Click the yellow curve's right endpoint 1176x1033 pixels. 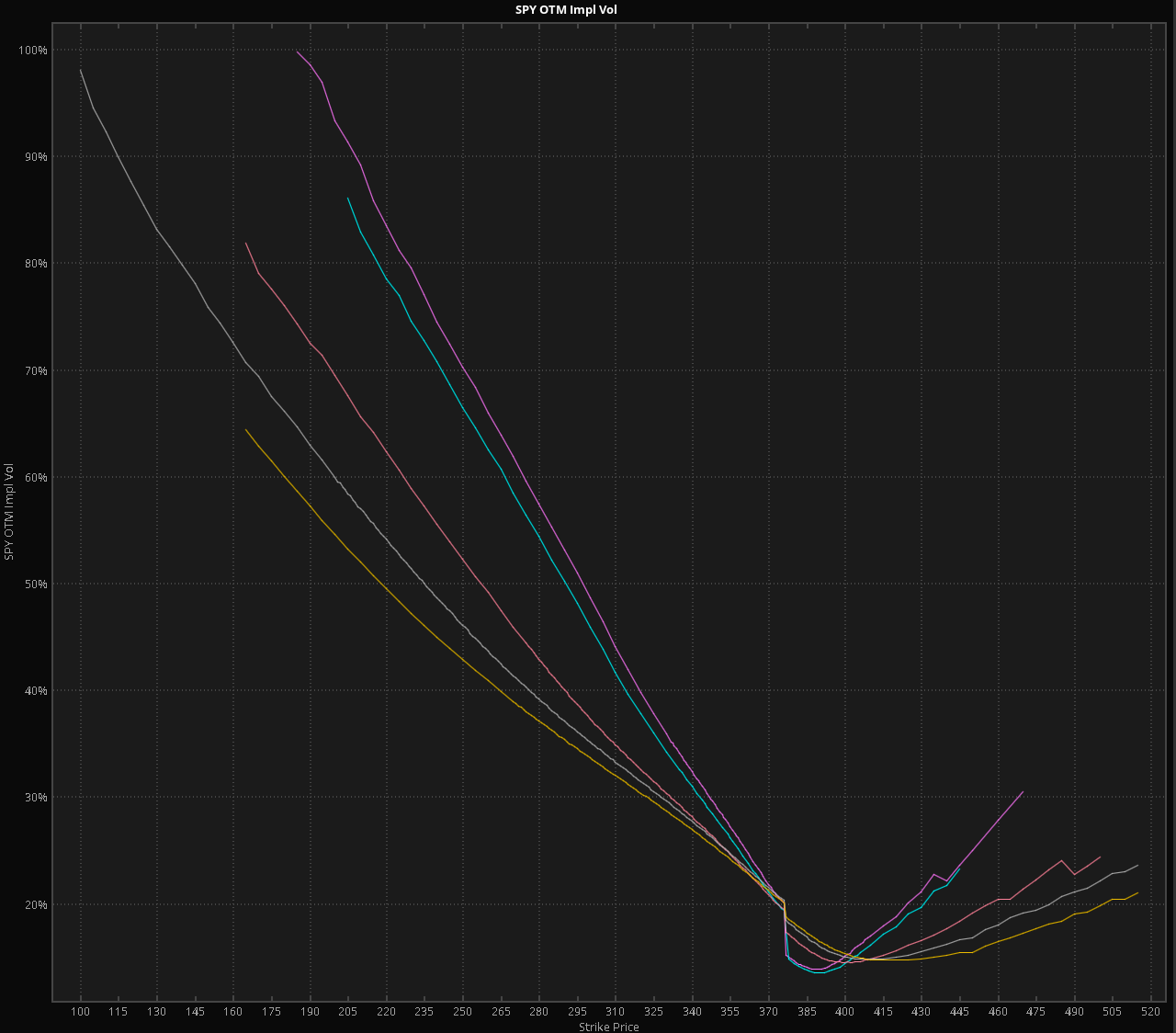point(1137,892)
